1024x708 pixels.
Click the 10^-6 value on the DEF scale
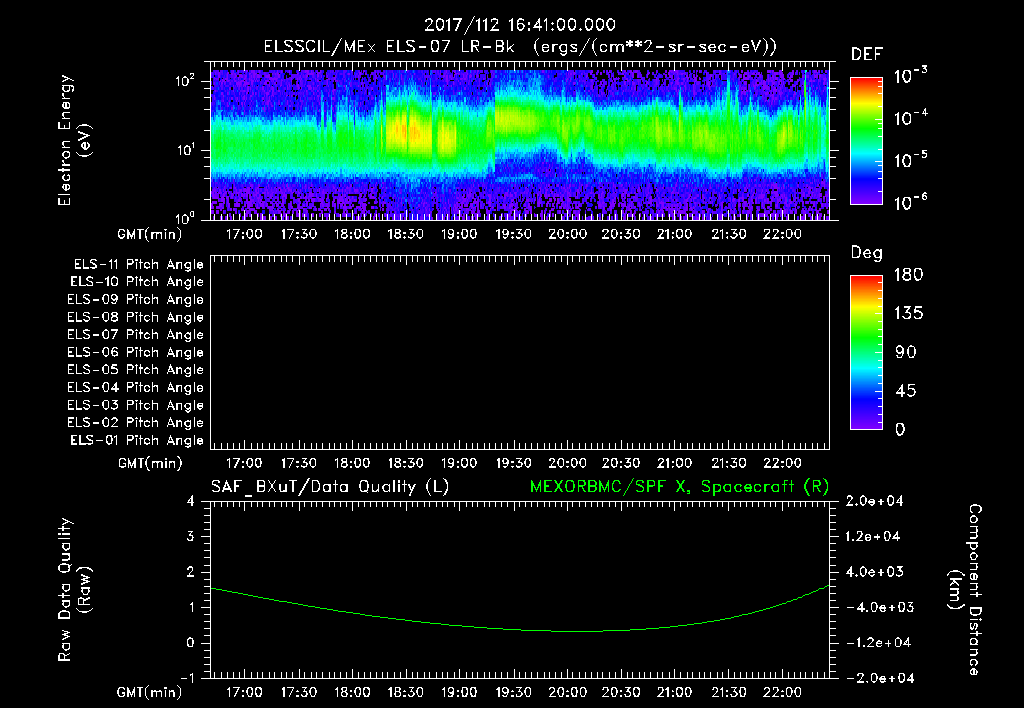pyautogui.click(x=911, y=202)
